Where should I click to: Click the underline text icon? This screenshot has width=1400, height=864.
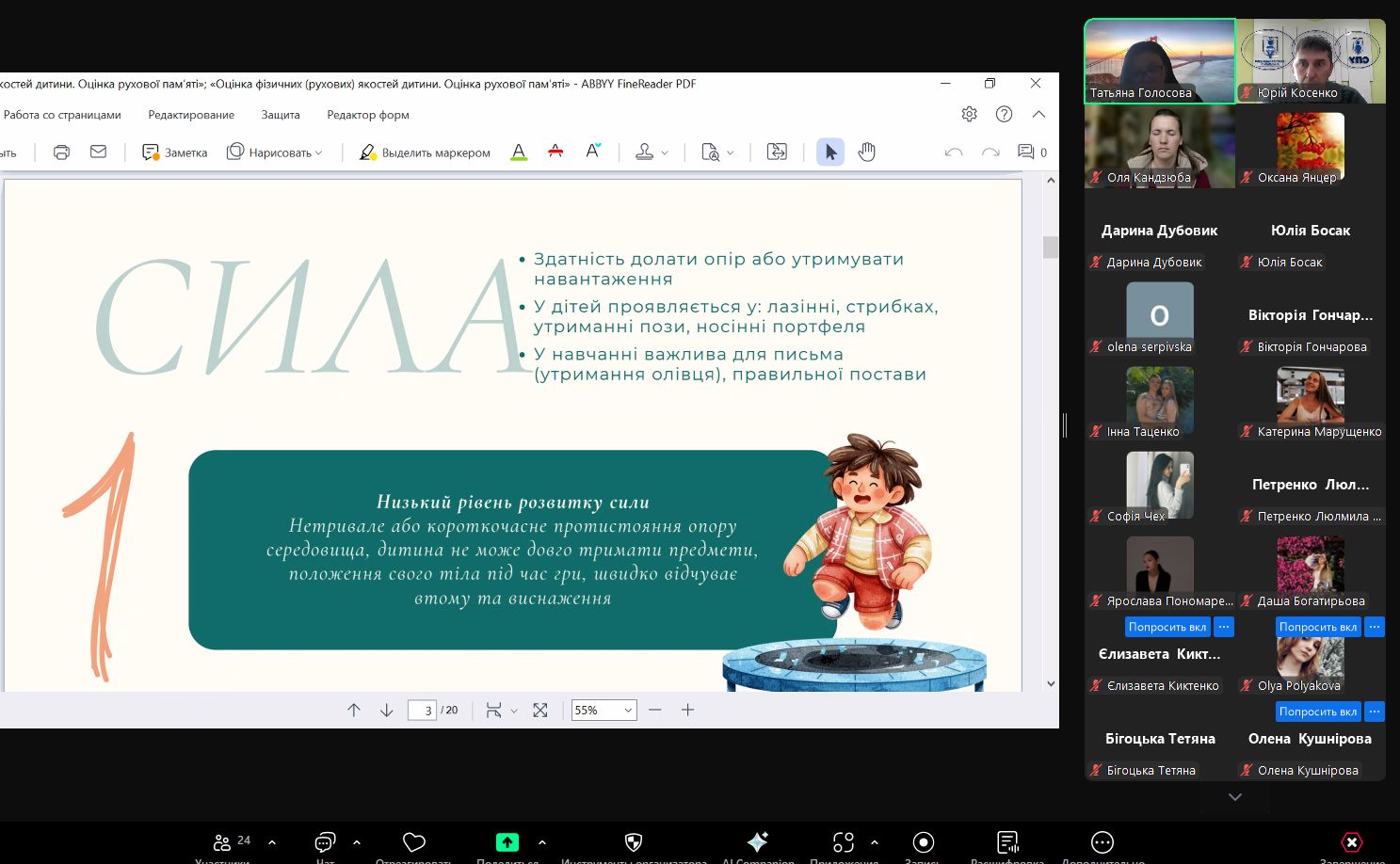click(x=519, y=152)
